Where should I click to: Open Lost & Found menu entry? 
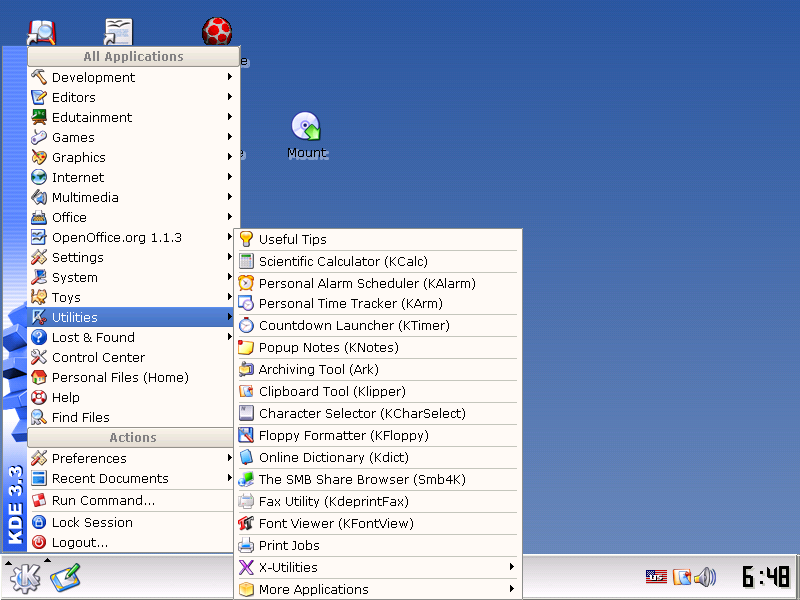[131, 337]
